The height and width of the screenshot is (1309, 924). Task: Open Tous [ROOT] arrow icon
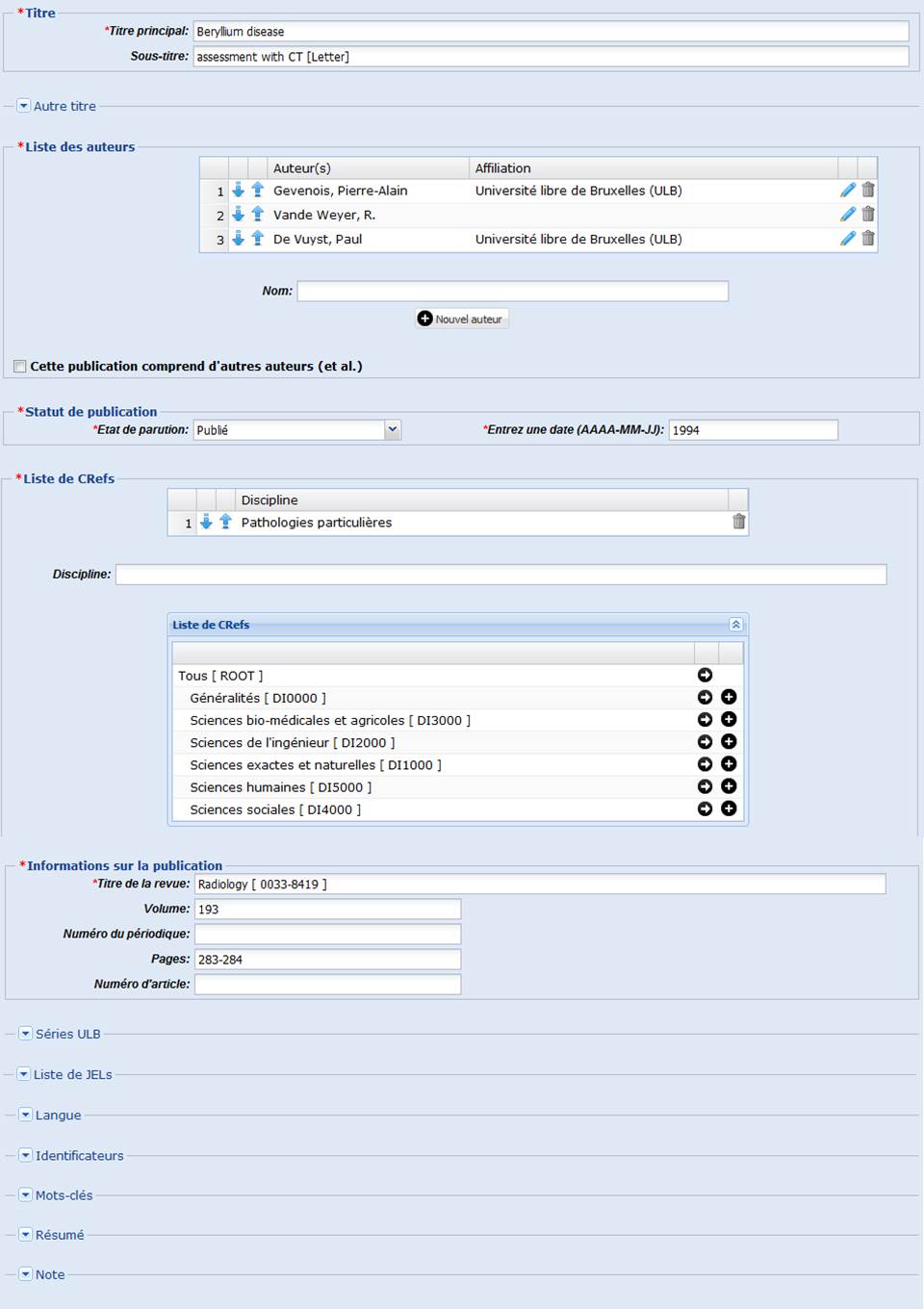tap(705, 676)
